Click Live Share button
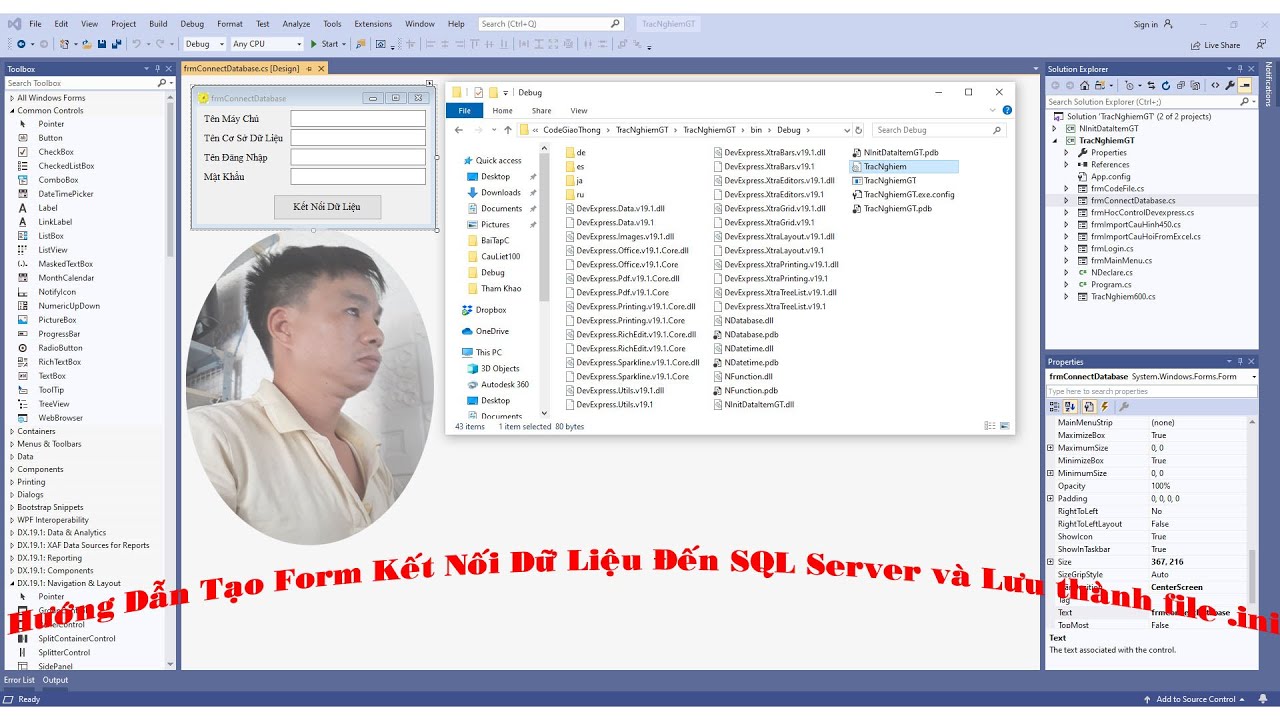 tap(1215, 45)
